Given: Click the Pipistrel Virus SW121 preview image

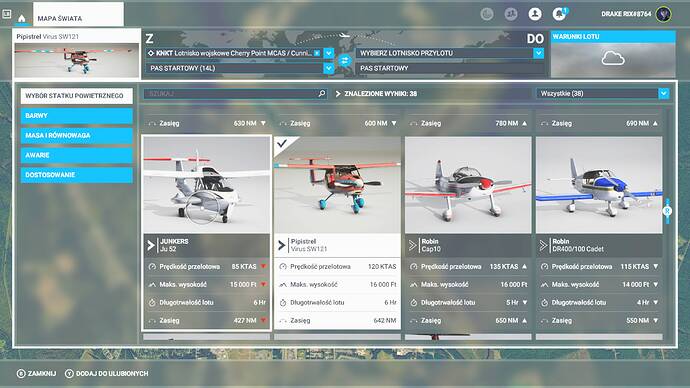Looking at the screenshot, I should (77, 60).
